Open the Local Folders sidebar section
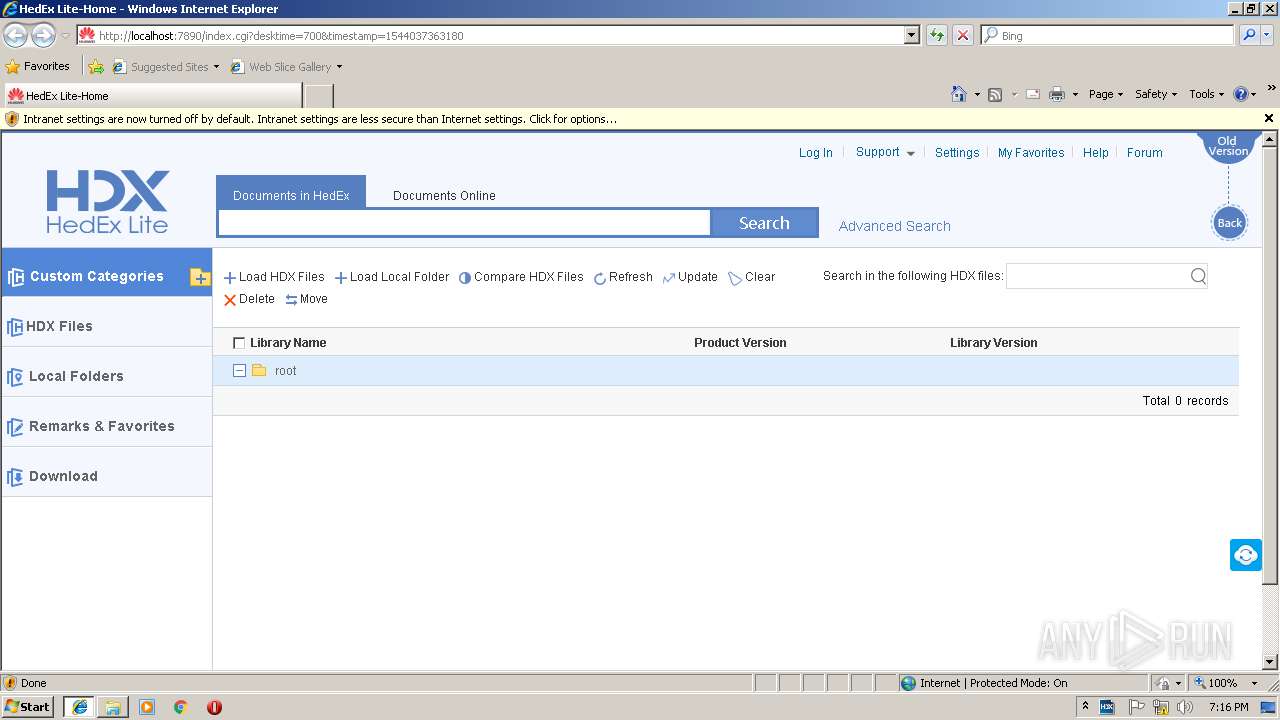The height and width of the screenshot is (720, 1280). 107,376
